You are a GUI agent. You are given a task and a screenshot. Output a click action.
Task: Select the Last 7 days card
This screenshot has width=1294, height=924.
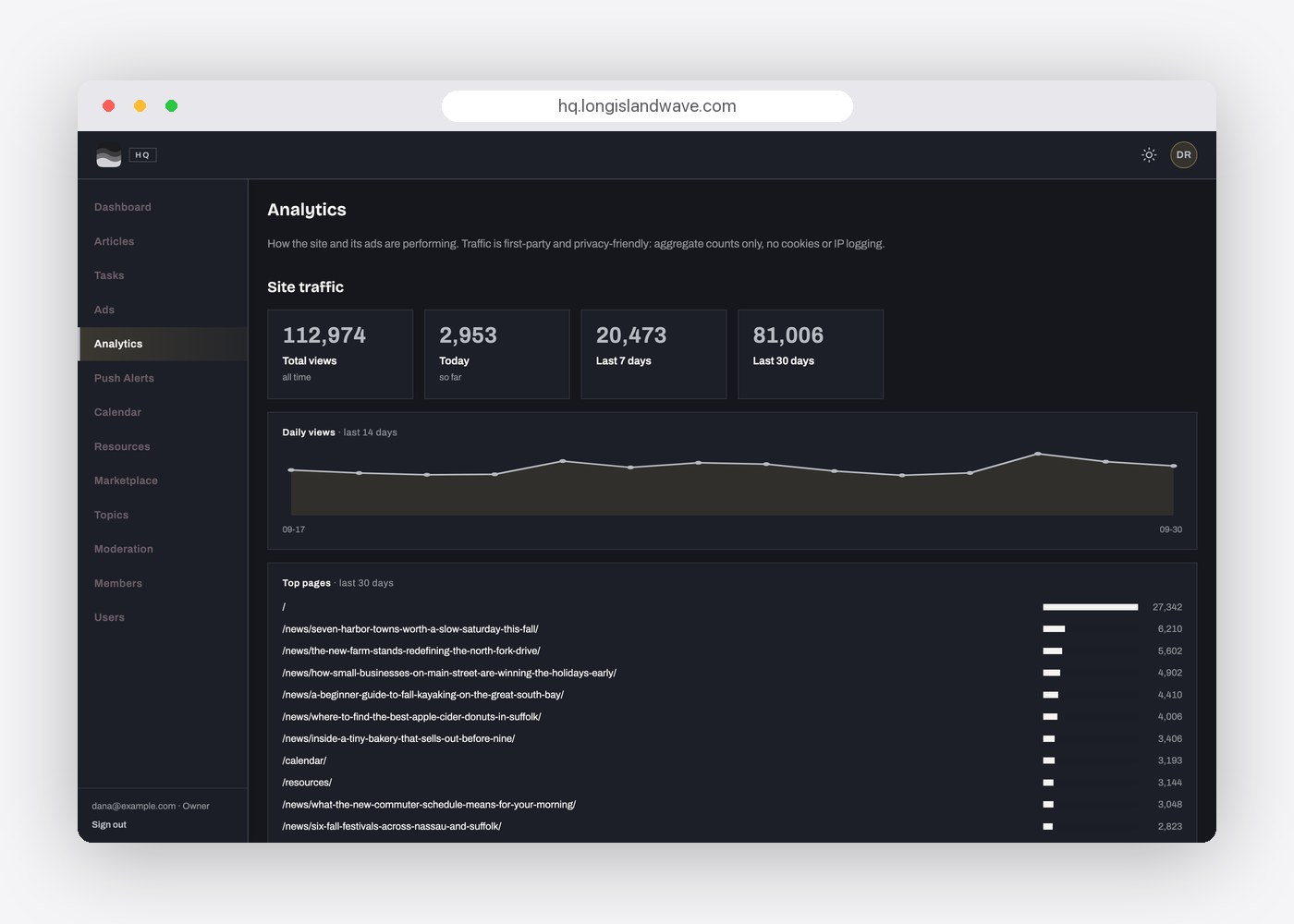pos(653,354)
